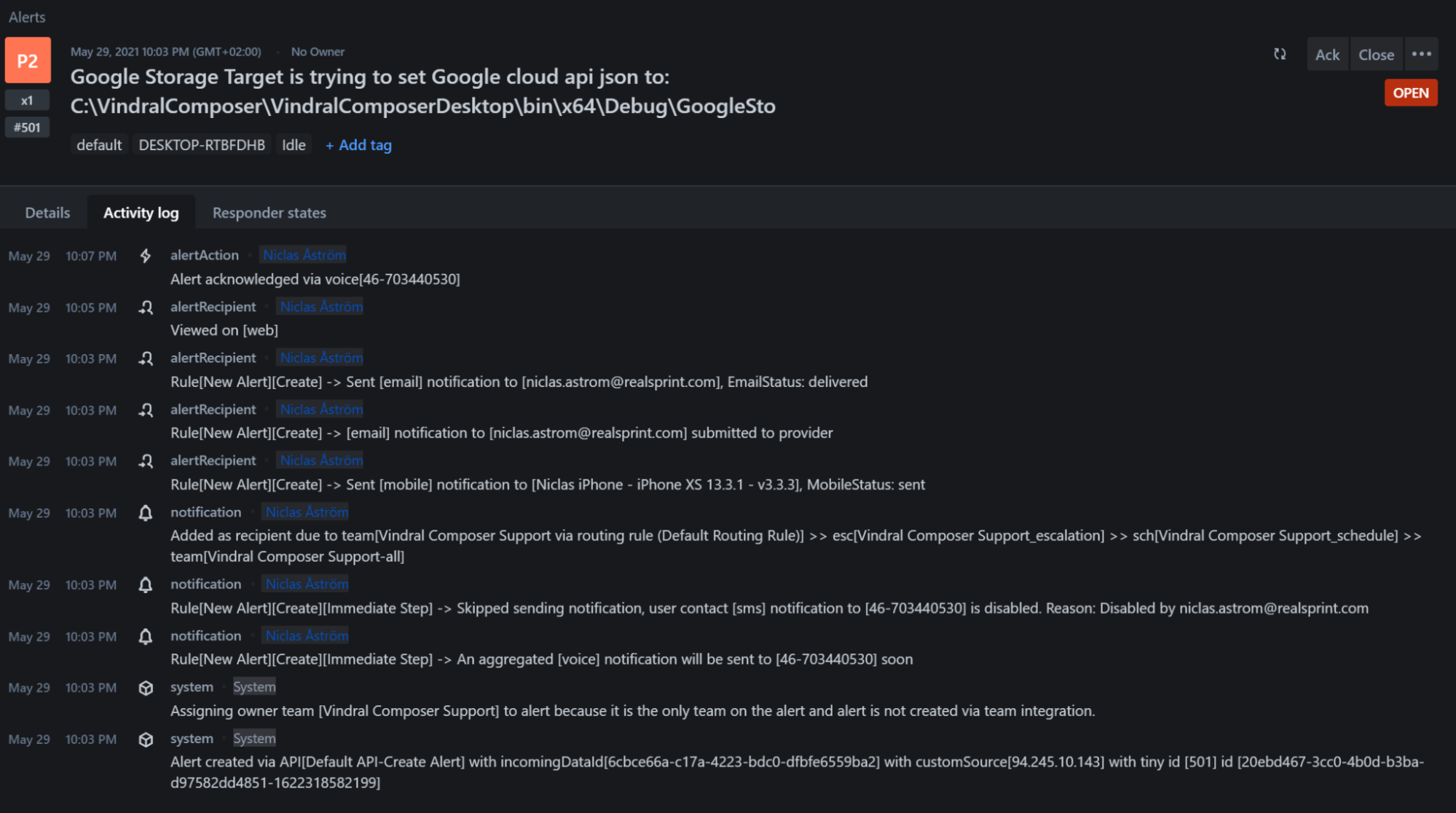This screenshot has width=1456, height=813.
Task: Open Niclas Åström link on aggregated voice entry
Action: [307, 635]
